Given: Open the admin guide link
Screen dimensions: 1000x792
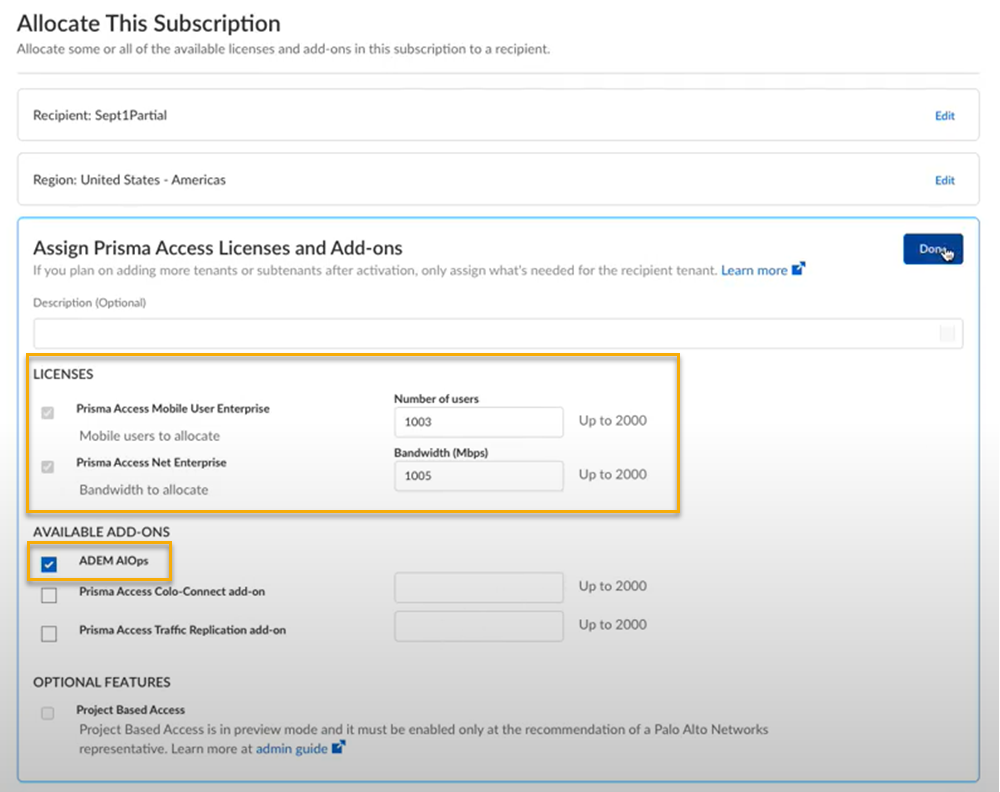Looking at the screenshot, I should click(x=291, y=748).
